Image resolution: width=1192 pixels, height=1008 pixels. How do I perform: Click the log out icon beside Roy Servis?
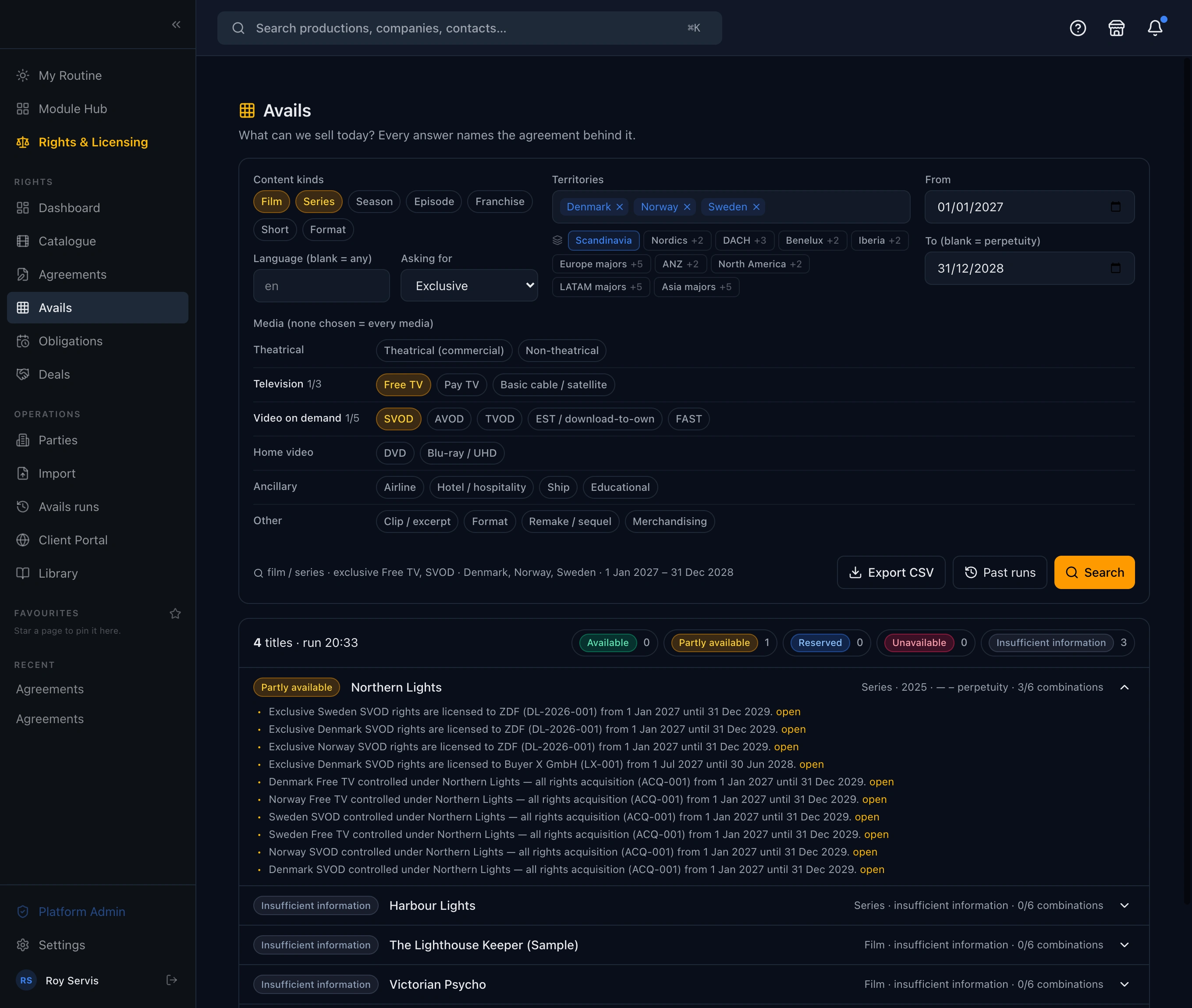pyautogui.click(x=171, y=980)
